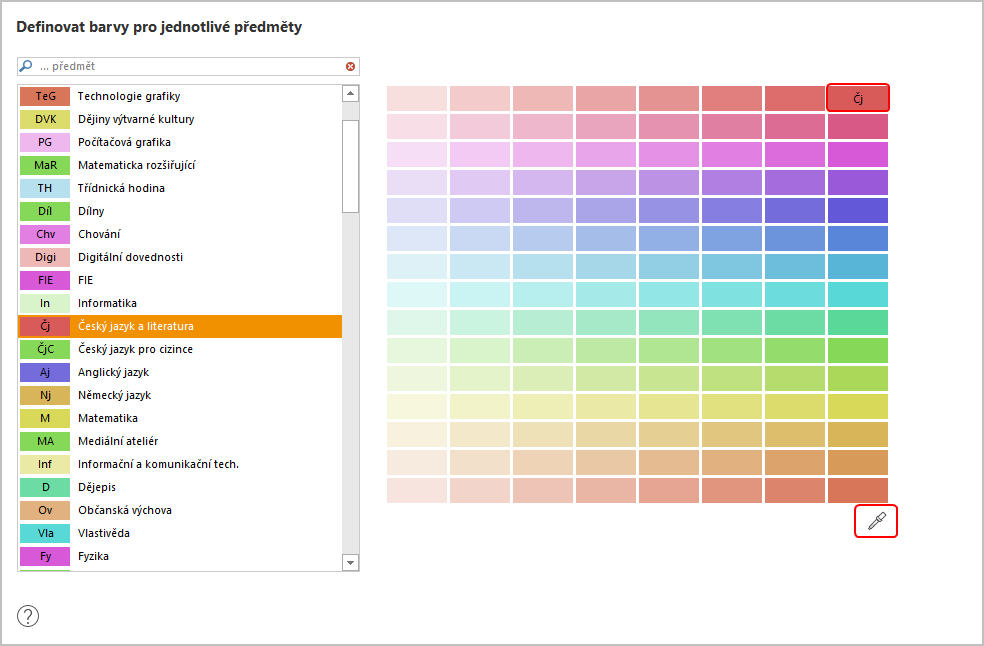Click the PG pink color badge
984x646 pixels.
tap(45, 143)
